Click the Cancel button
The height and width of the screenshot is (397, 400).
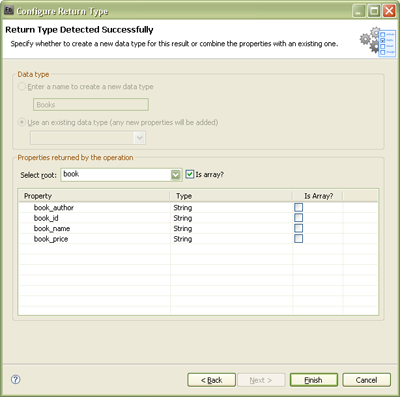(366, 380)
